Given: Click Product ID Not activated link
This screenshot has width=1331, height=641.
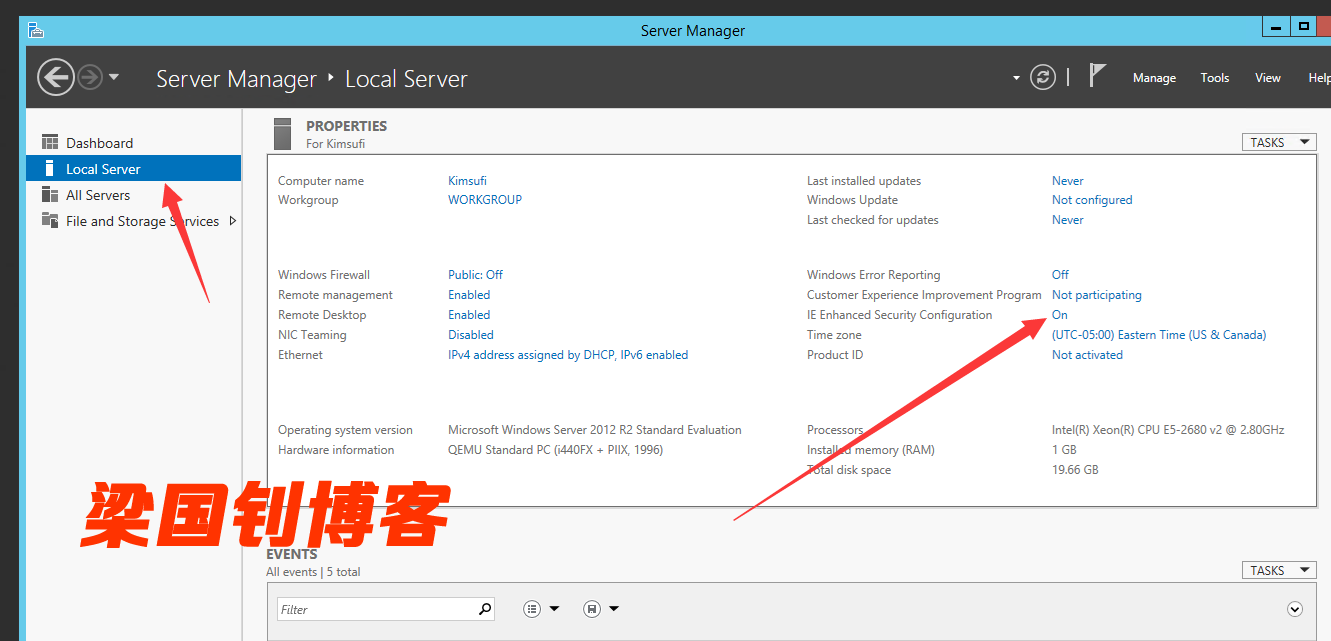Looking at the screenshot, I should click(1087, 355).
